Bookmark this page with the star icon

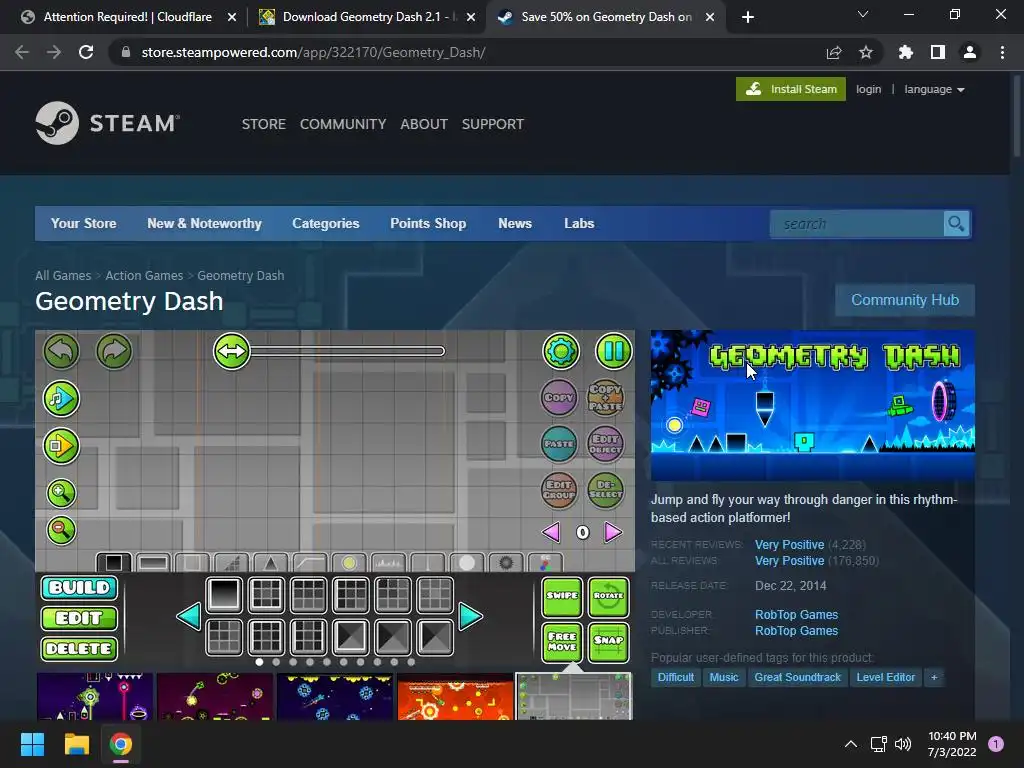pos(866,52)
